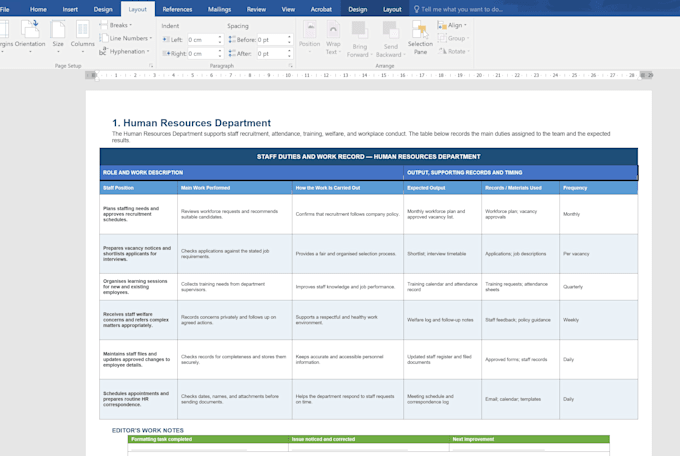Open the Acrobat tab
This screenshot has height=456, width=680.
pyautogui.click(x=321, y=9)
